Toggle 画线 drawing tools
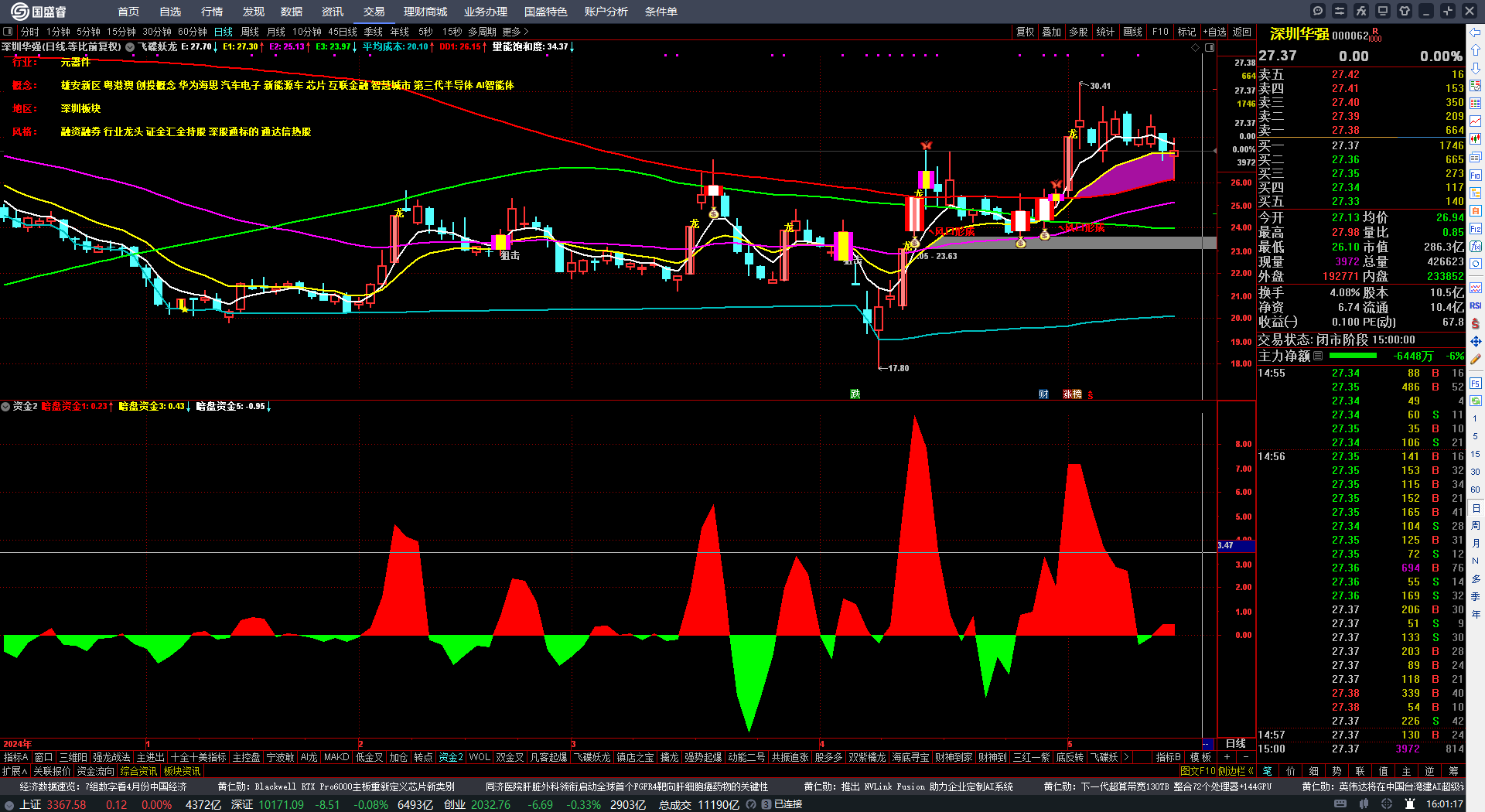 (1132, 32)
